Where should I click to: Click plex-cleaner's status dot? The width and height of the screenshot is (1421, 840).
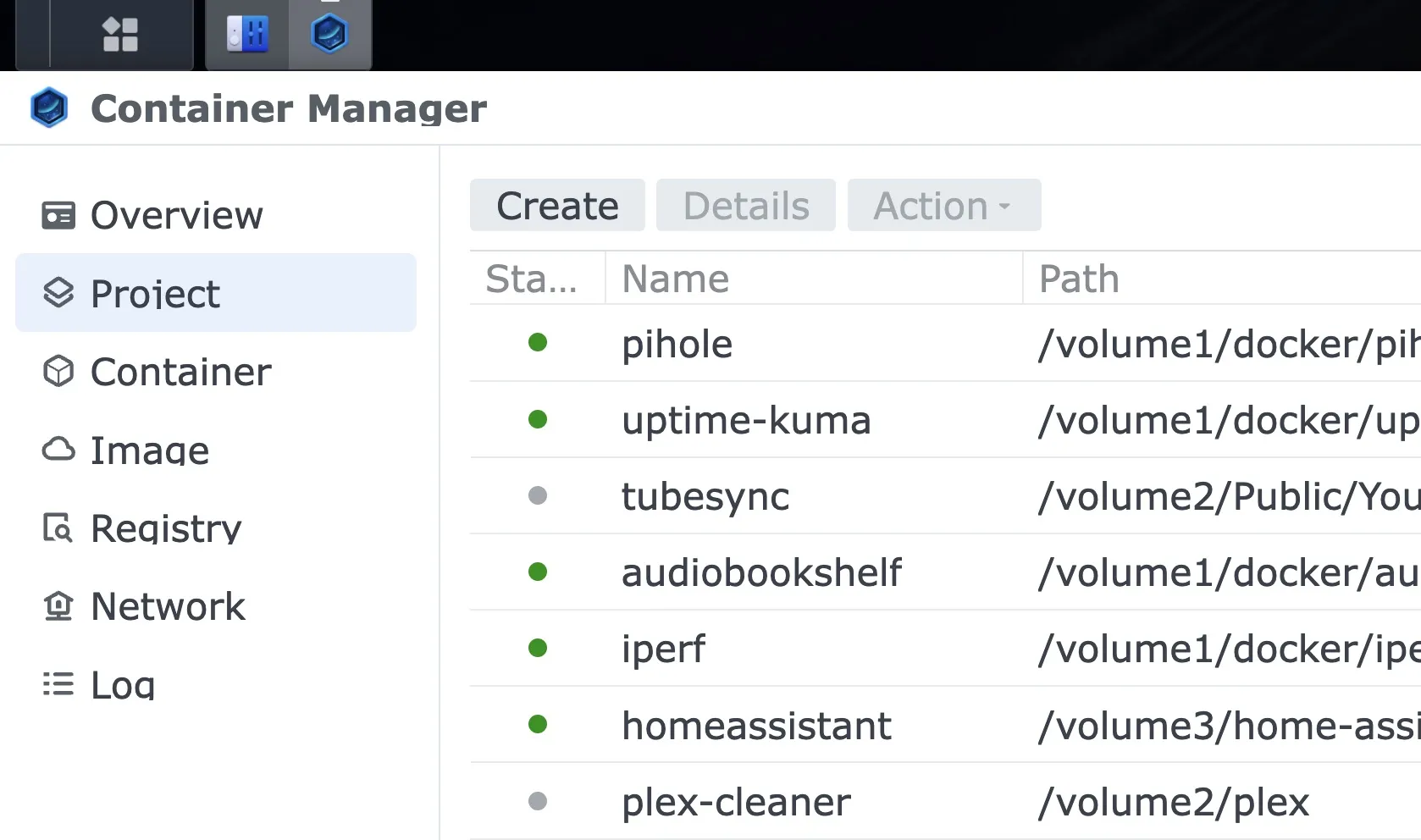pos(539,801)
